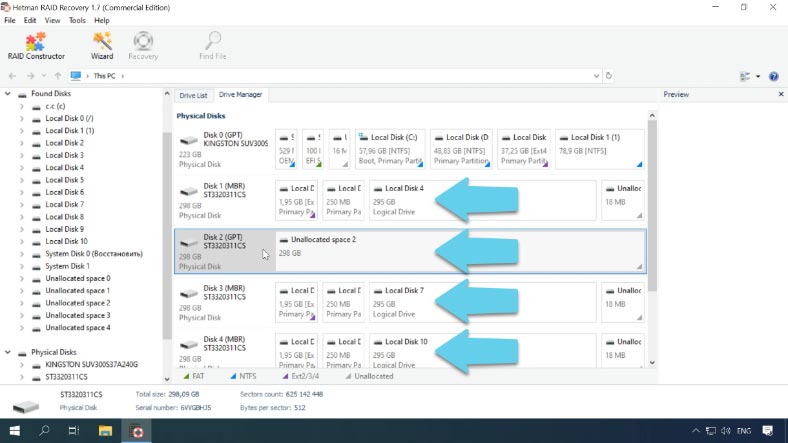Select Local Disk 2 in tree

(x=64, y=143)
